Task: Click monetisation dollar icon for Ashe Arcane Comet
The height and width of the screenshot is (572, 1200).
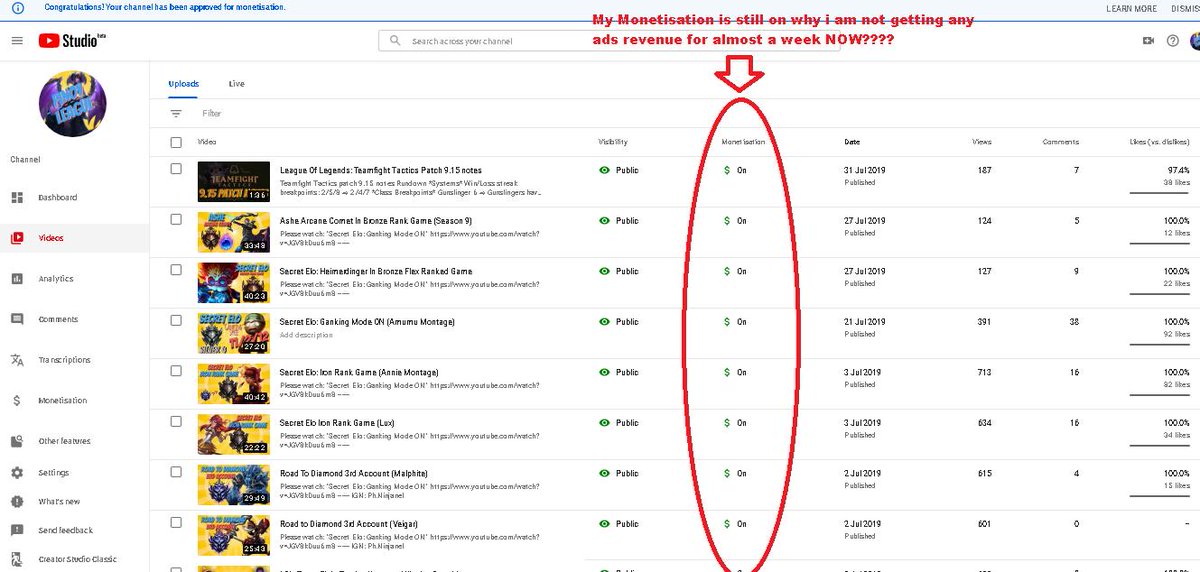Action: click(x=727, y=221)
